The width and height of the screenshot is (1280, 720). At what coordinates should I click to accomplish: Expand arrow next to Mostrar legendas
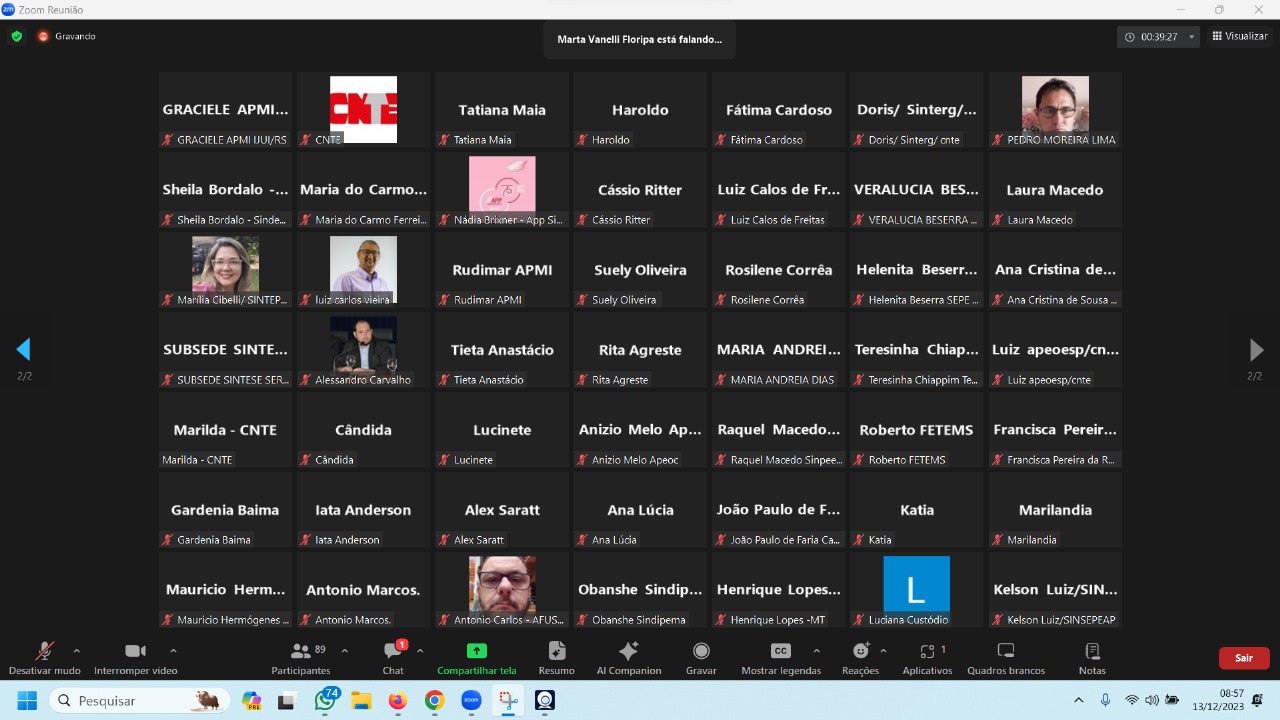tap(817, 650)
